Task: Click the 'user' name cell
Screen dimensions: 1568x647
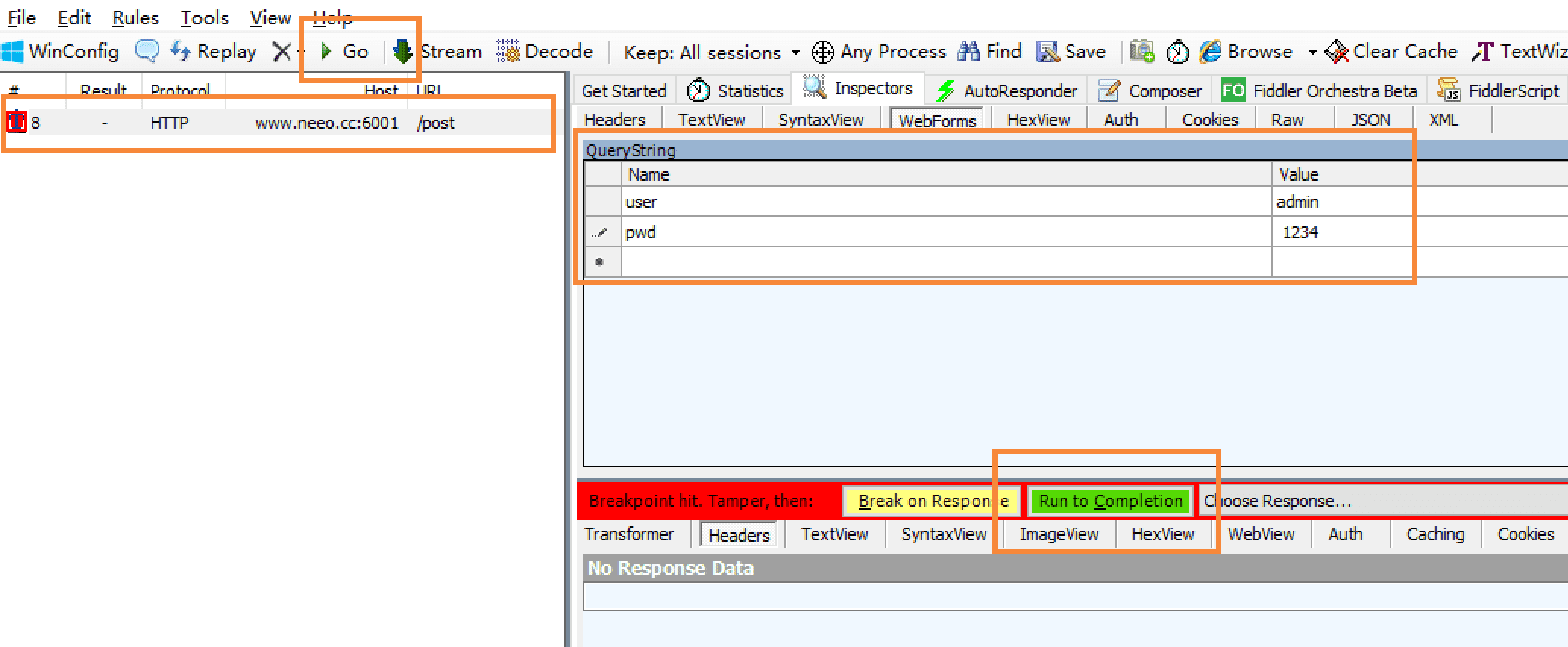Action: tap(946, 202)
